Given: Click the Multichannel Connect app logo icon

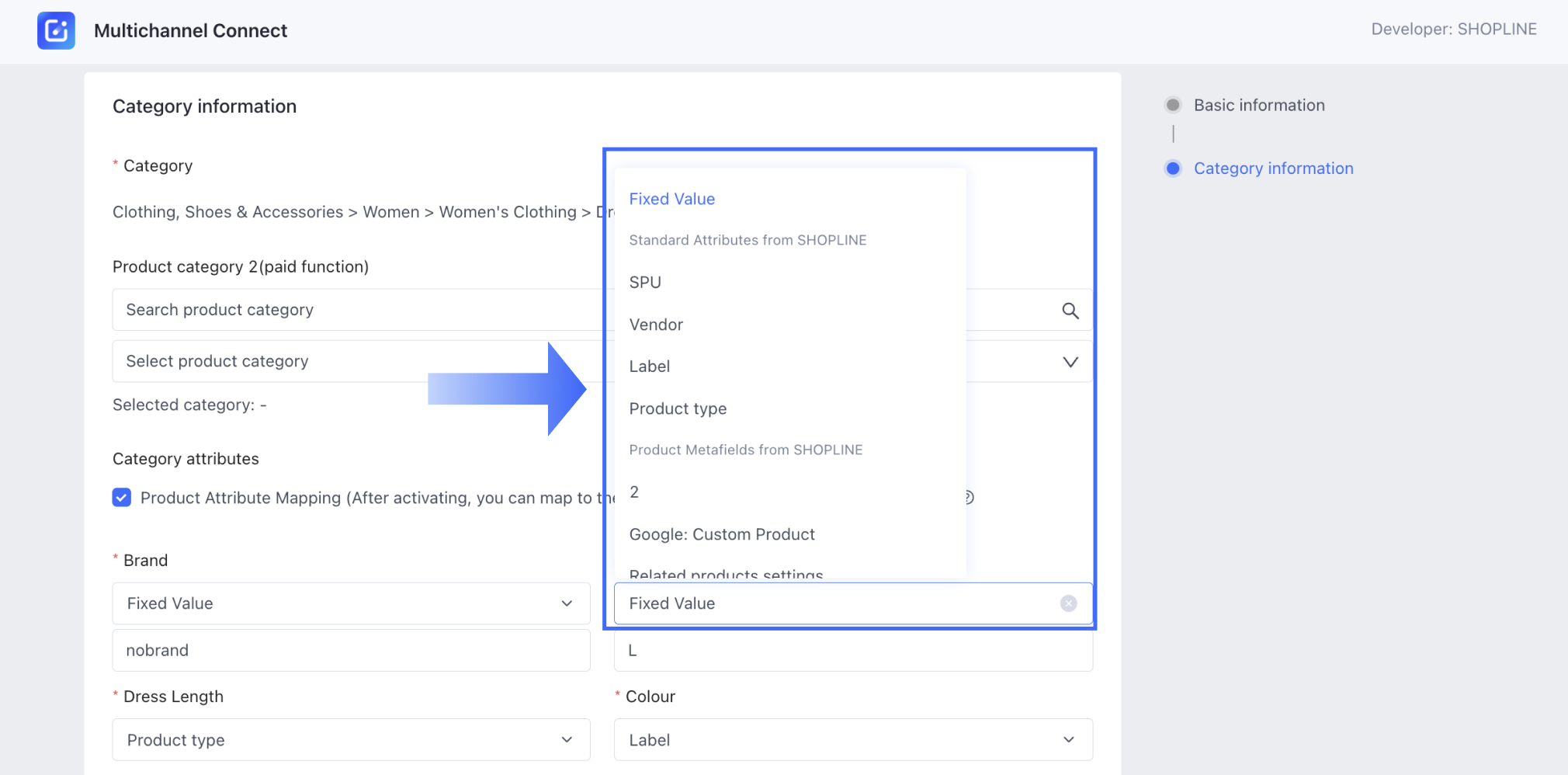Looking at the screenshot, I should (x=56, y=30).
